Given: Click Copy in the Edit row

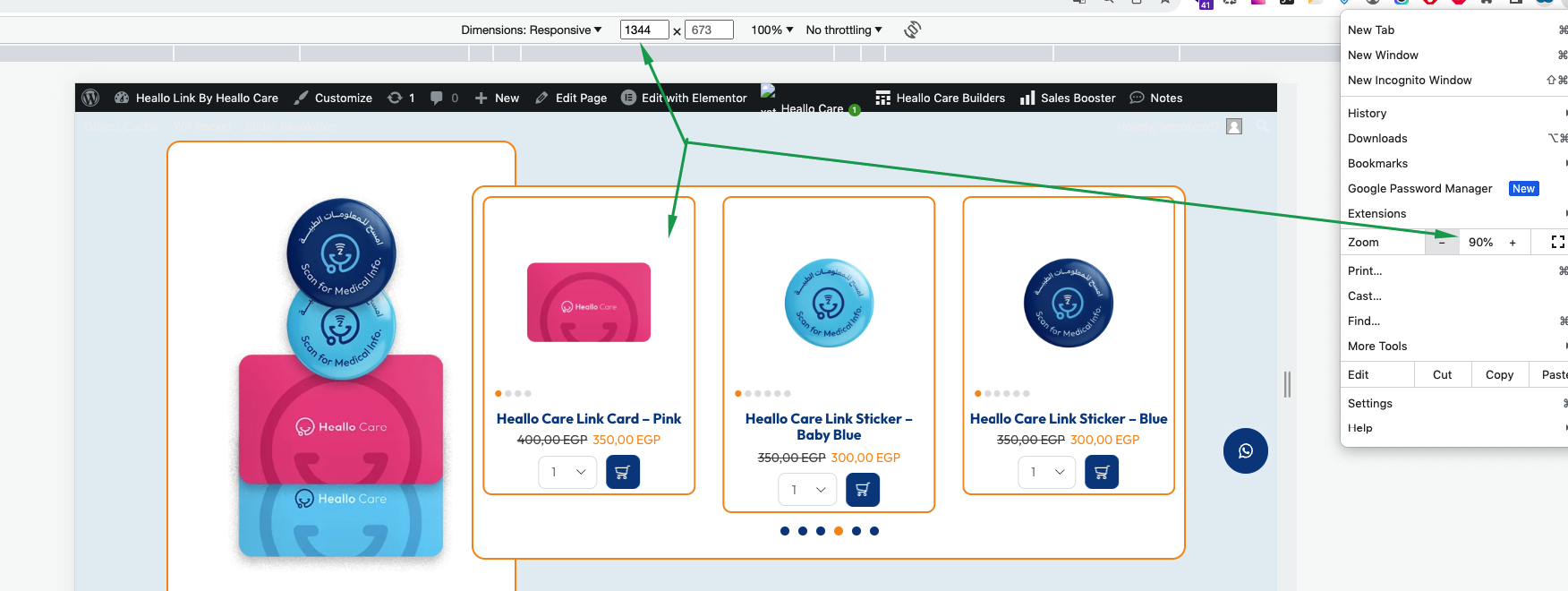Looking at the screenshot, I should click(1500, 374).
